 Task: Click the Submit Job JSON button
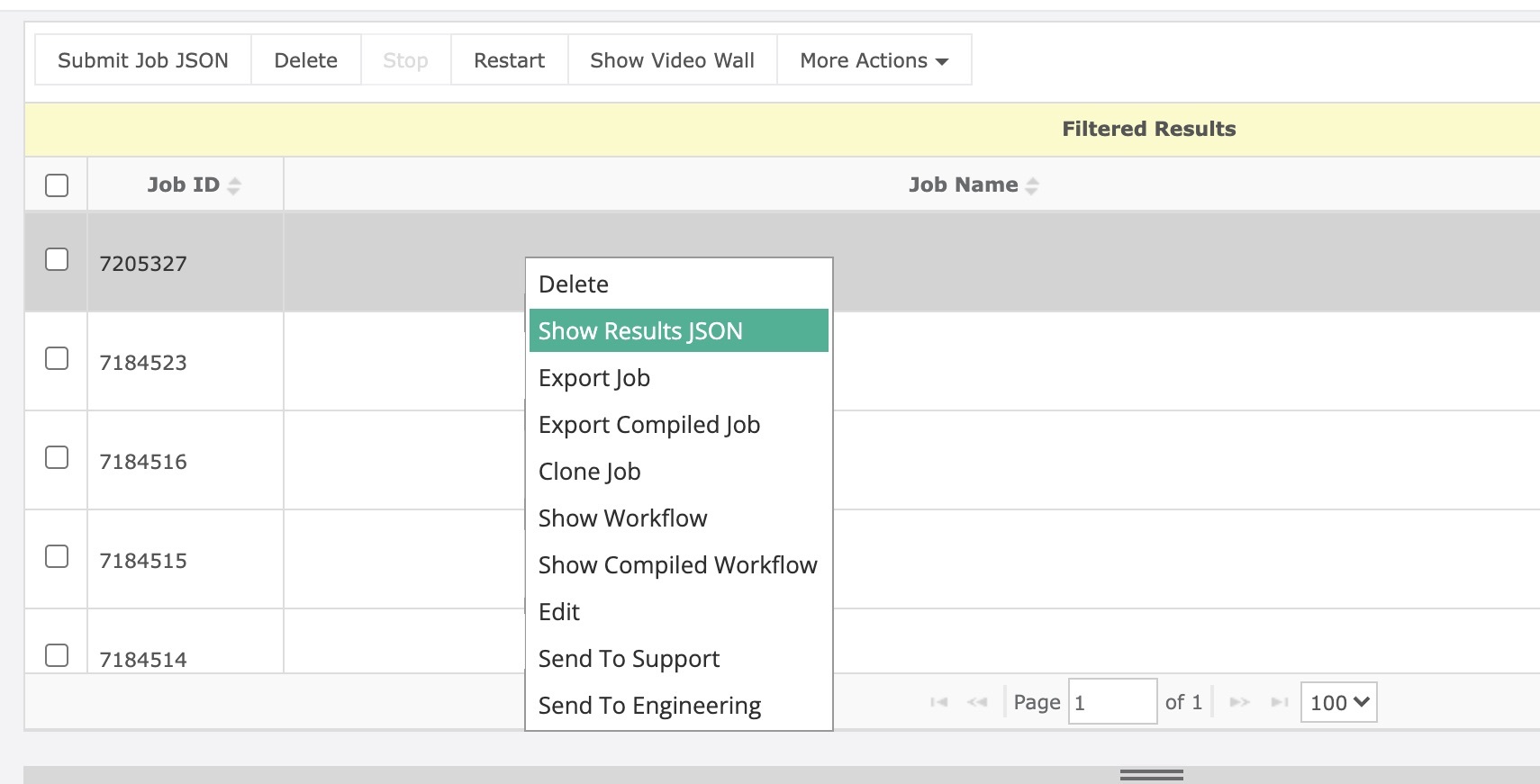click(x=143, y=60)
